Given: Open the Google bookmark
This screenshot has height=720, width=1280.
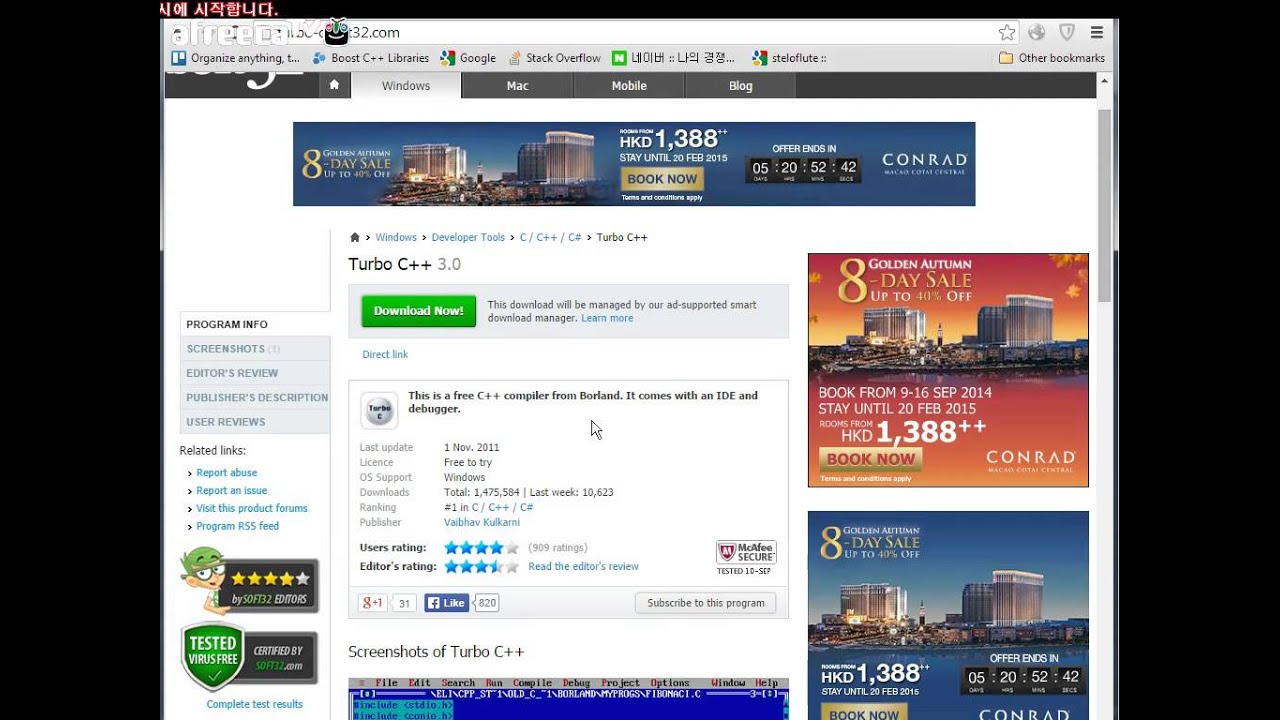Looking at the screenshot, I should point(468,58).
